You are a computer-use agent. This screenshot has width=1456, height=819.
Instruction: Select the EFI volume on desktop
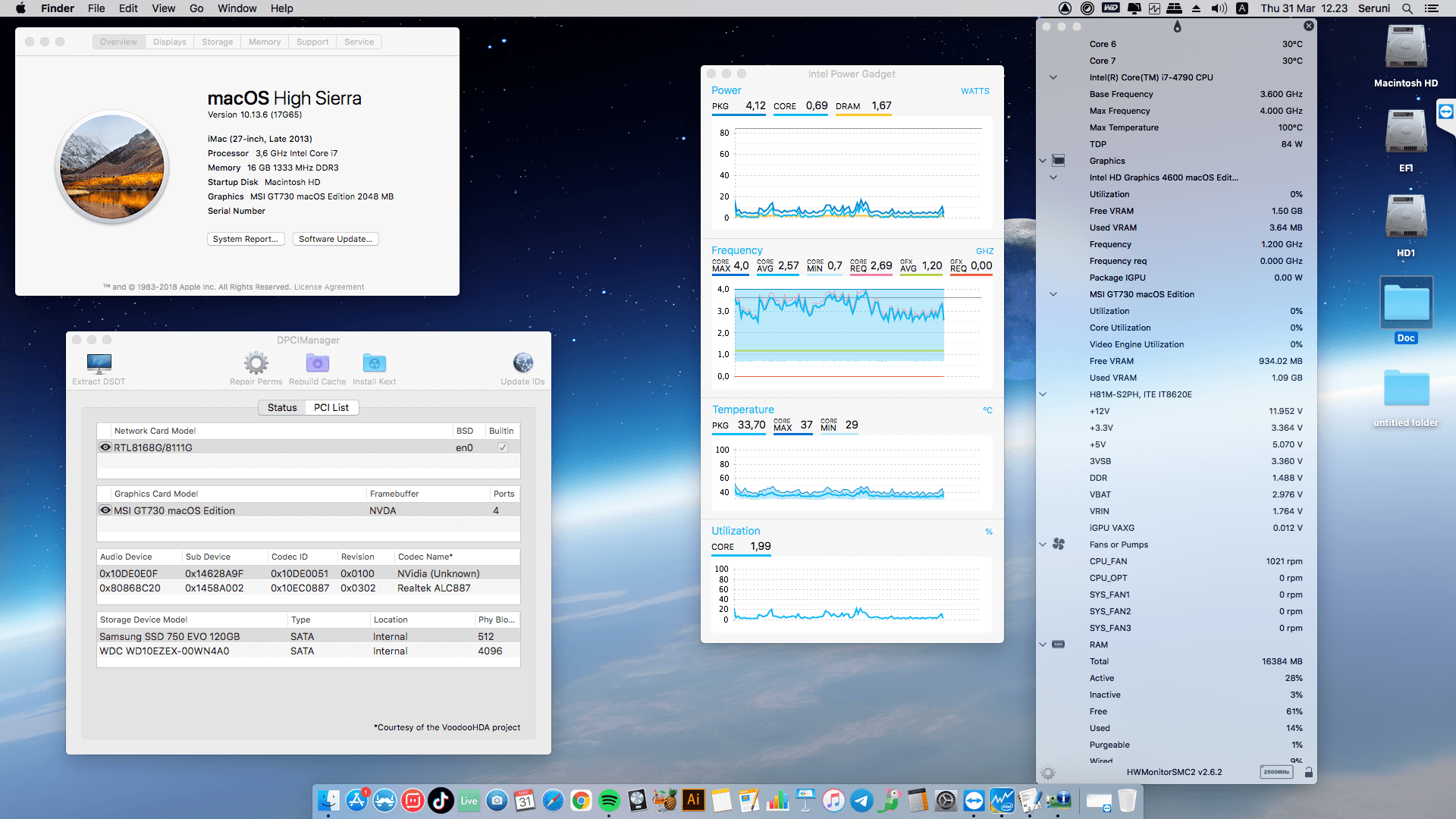tap(1405, 141)
